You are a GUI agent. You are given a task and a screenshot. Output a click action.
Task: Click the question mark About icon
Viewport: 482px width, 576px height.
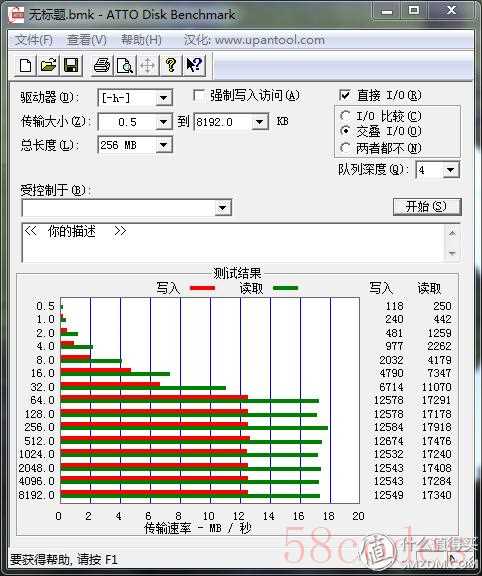(170, 65)
